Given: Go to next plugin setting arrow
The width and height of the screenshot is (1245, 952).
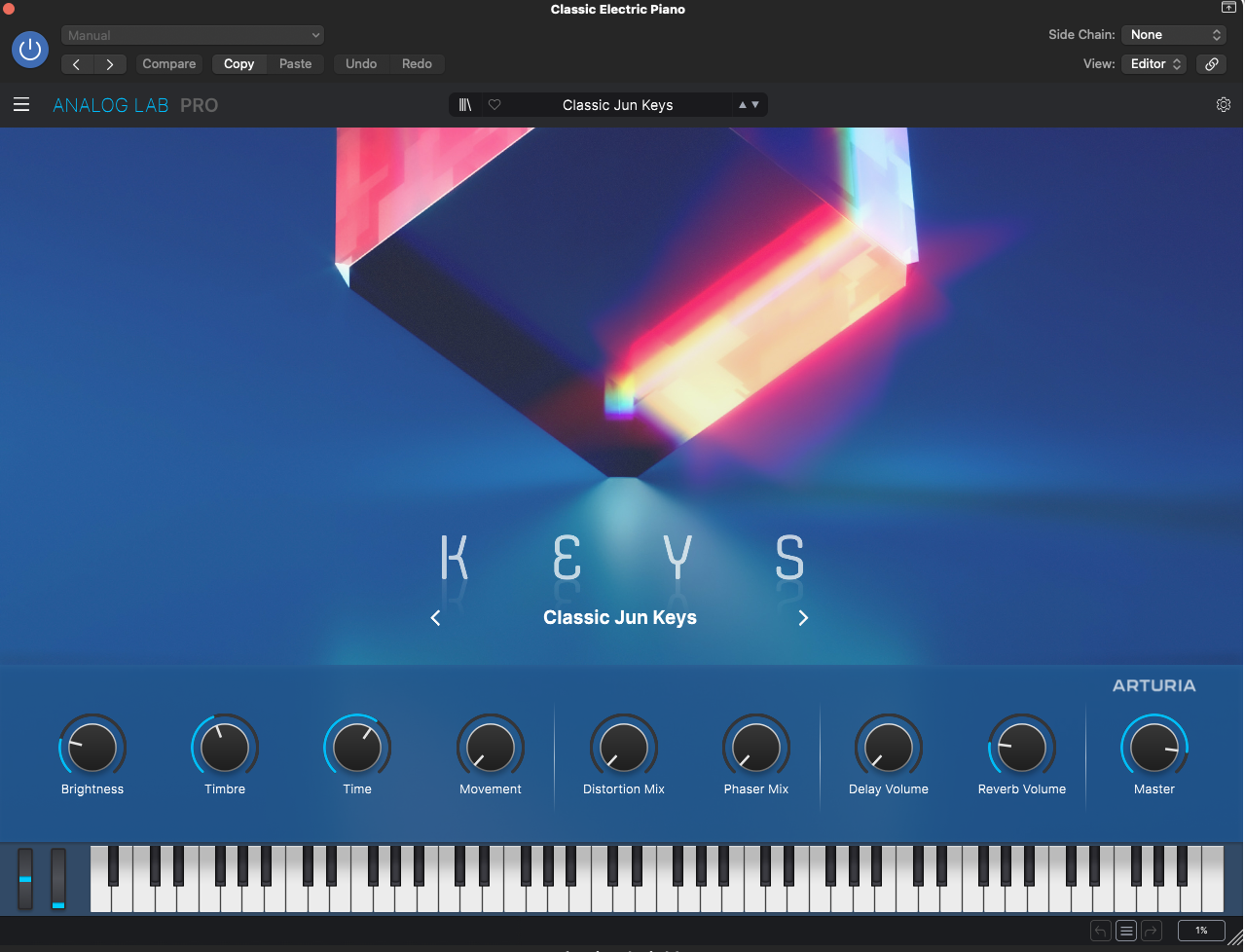Looking at the screenshot, I should pos(110,64).
